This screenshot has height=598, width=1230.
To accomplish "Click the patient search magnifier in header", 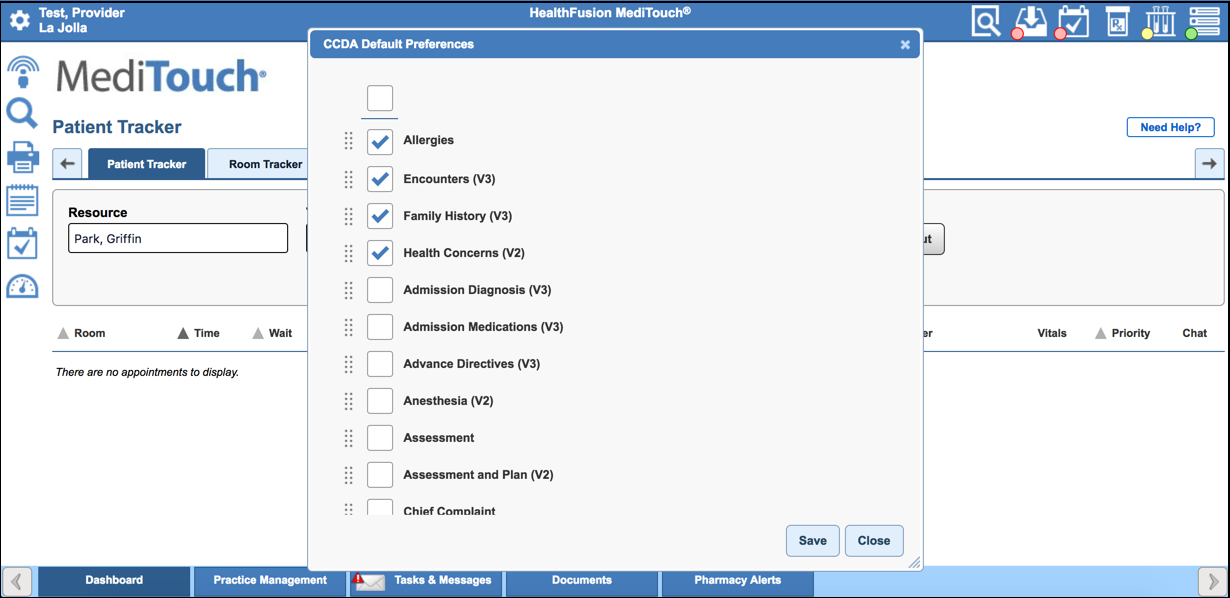I will (x=986, y=21).
